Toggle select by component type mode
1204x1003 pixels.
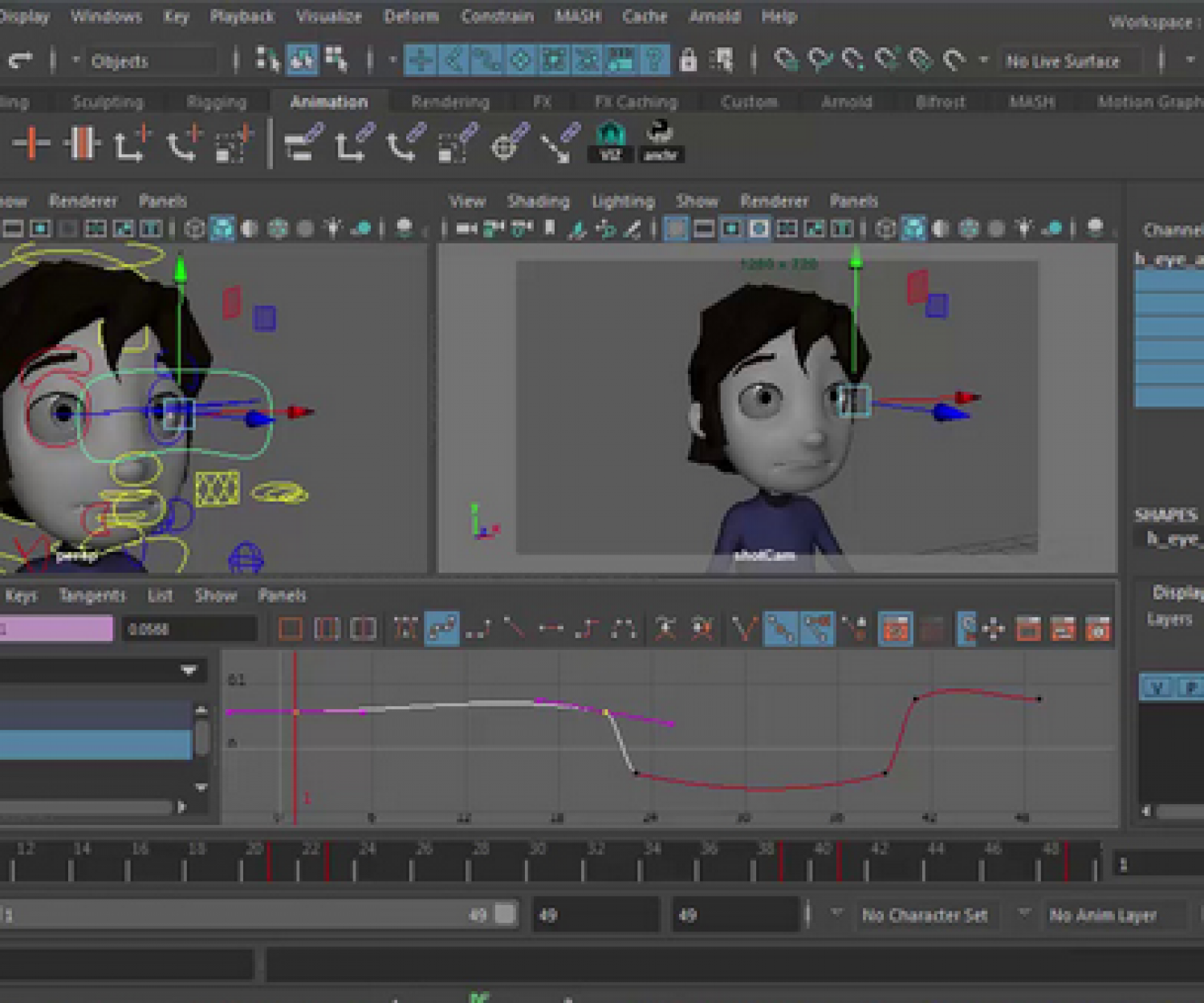click(336, 60)
